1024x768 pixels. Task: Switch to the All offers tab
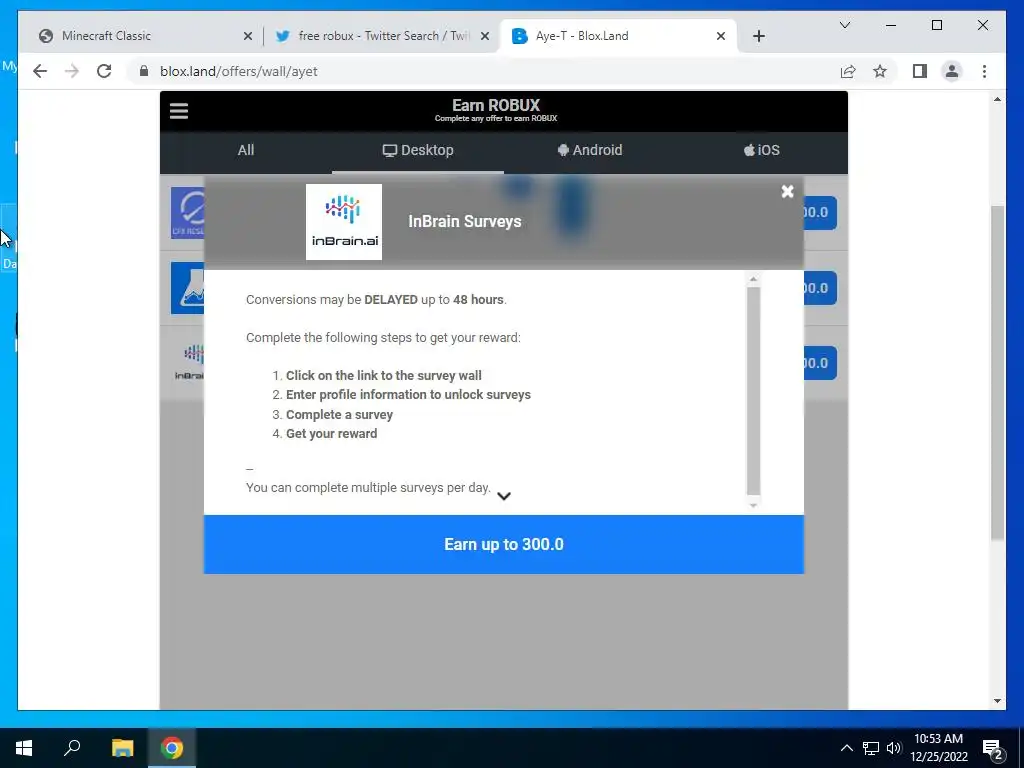246,150
